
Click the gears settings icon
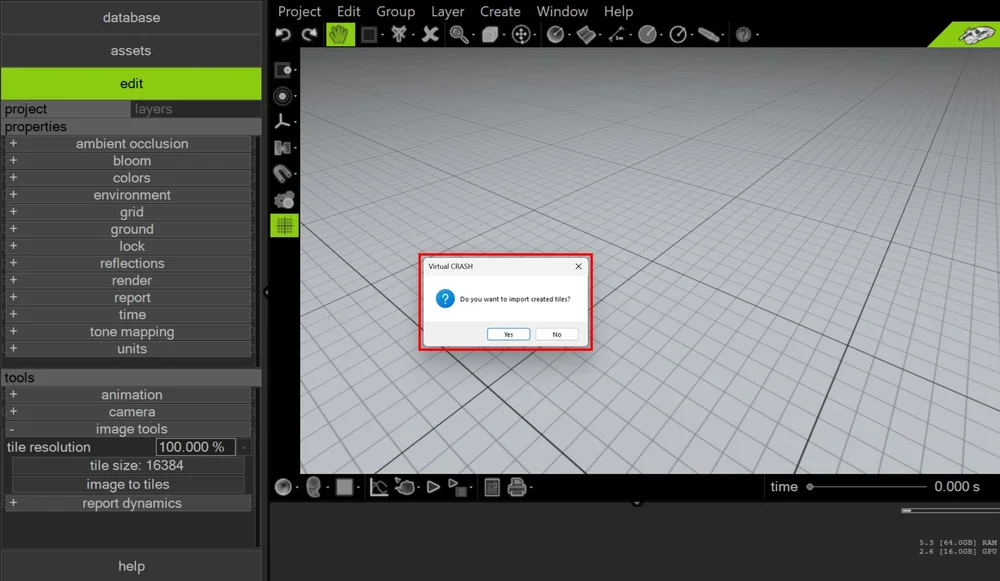pyautogui.click(x=284, y=200)
